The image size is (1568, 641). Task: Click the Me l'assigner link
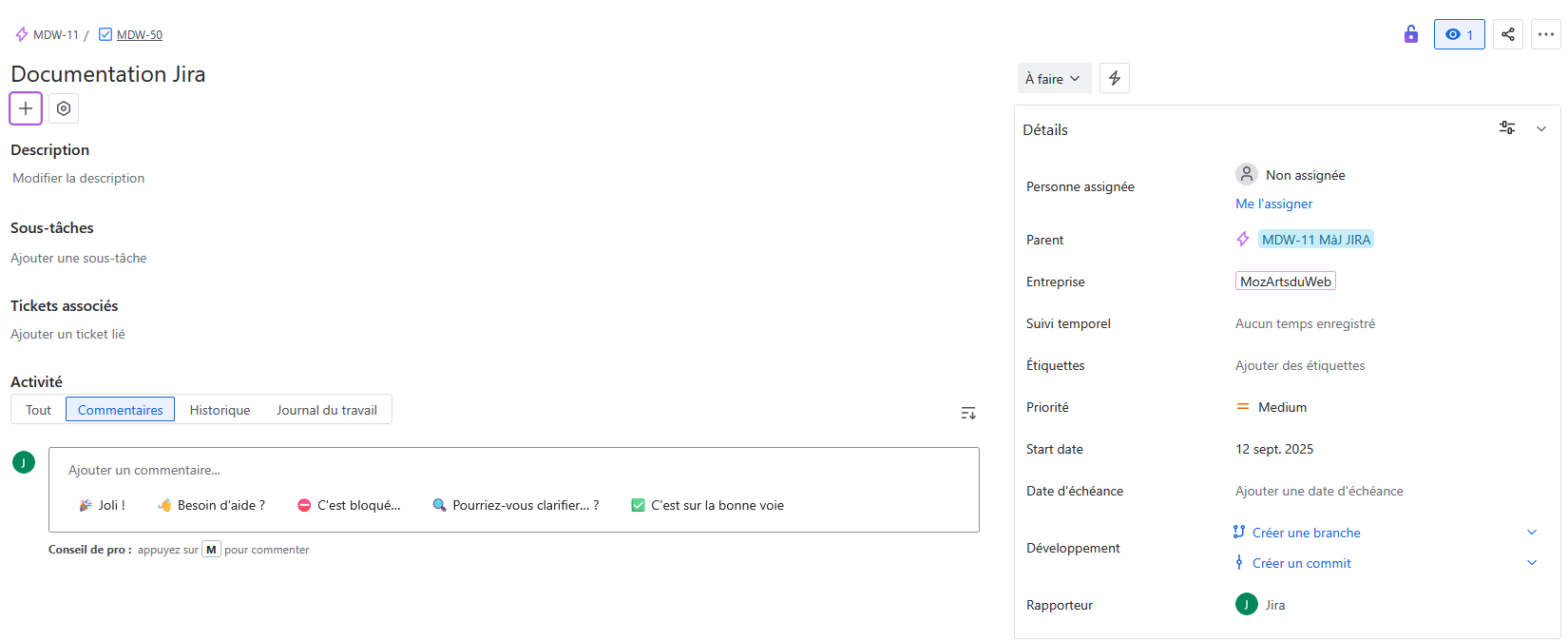(x=1273, y=204)
